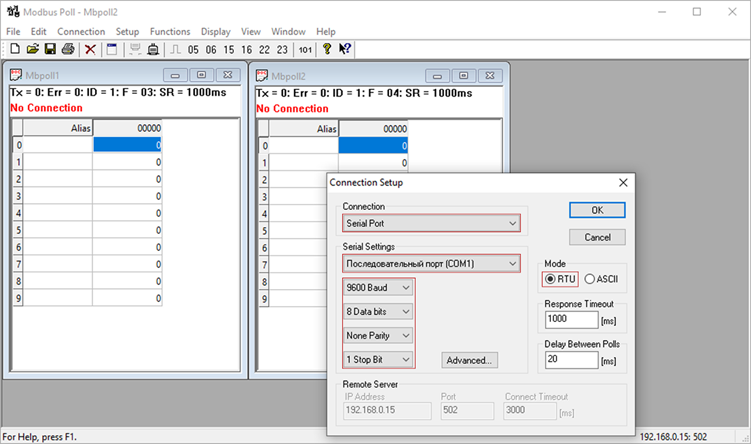
Task: Click 192.168.0.15: 502 in status bar
Action: [673, 437]
